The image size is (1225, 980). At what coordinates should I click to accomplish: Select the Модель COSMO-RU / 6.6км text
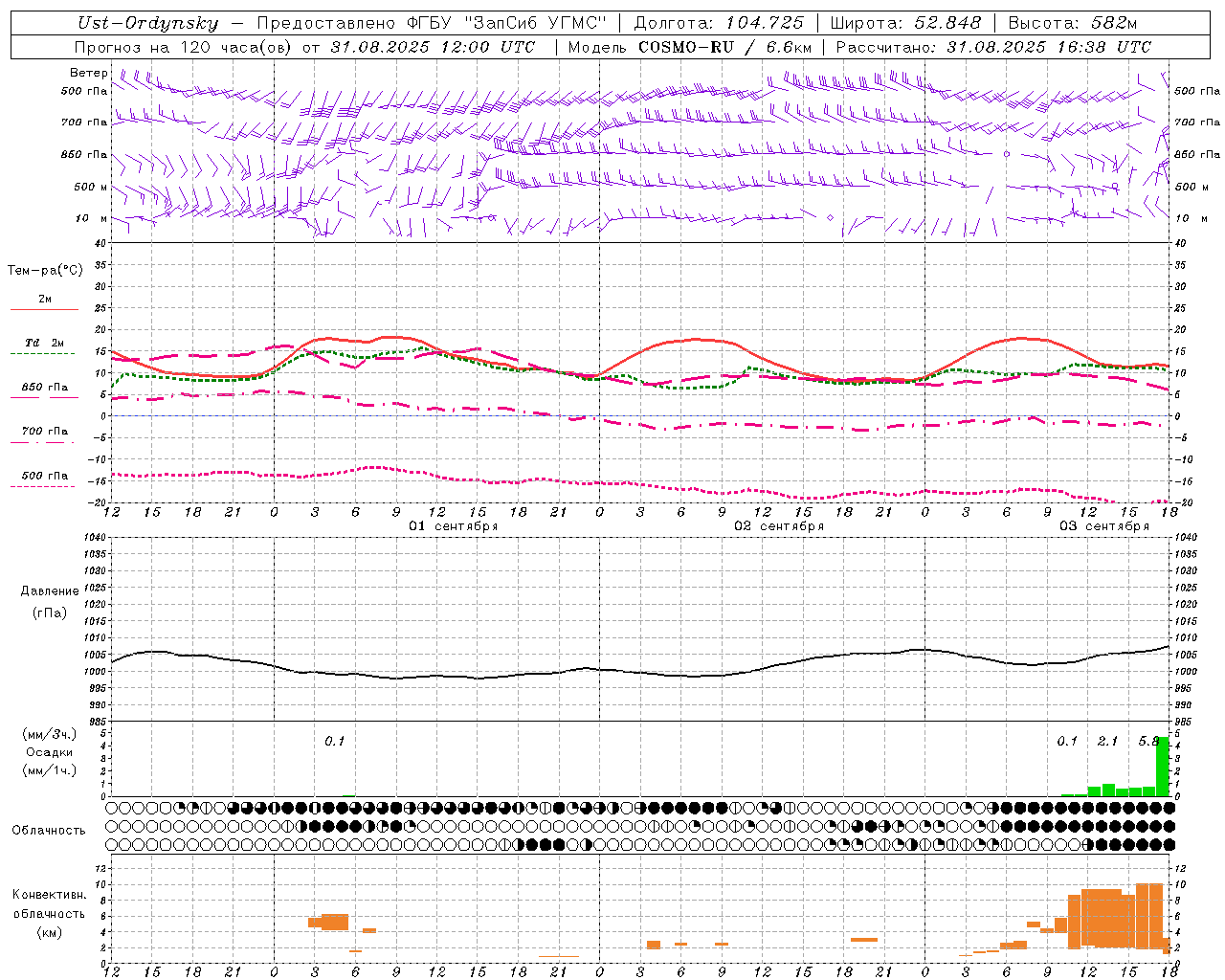pyautogui.click(x=690, y=47)
